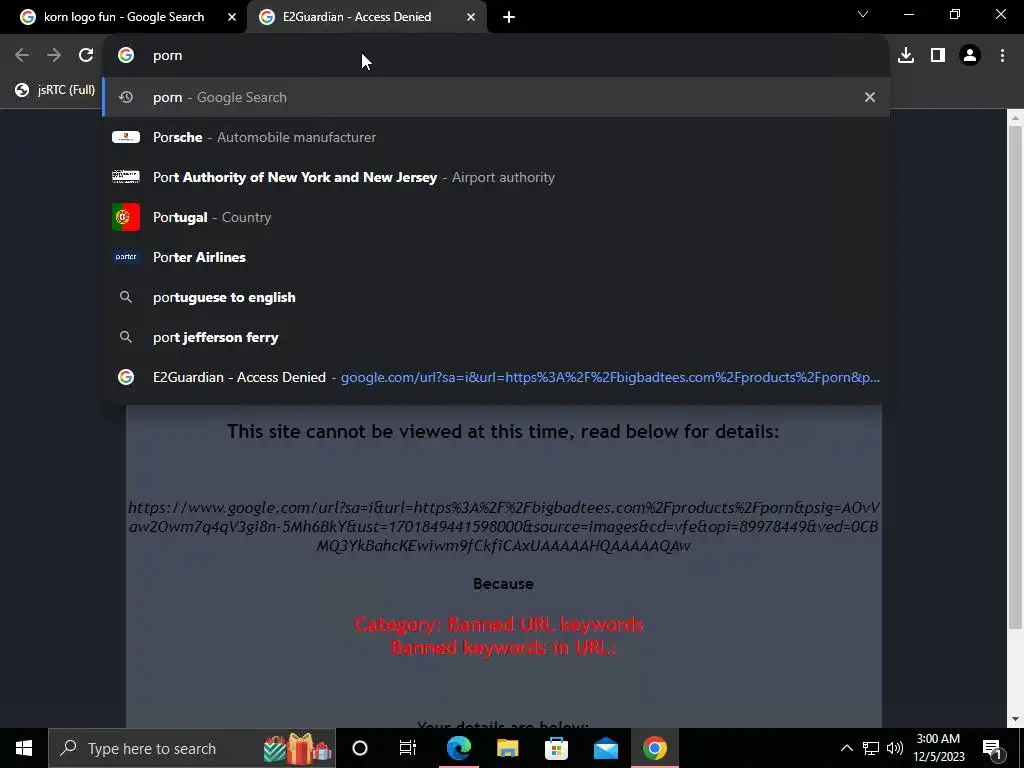This screenshot has width=1024, height=768.
Task: Click 'This site cannot be viewed' heading
Action: [x=503, y=432]
